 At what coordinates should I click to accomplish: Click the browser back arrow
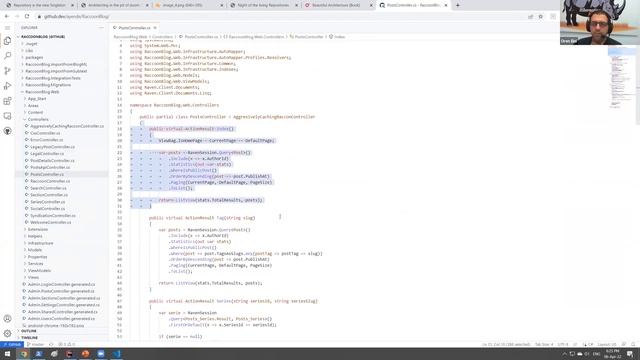tap(7, 16)
